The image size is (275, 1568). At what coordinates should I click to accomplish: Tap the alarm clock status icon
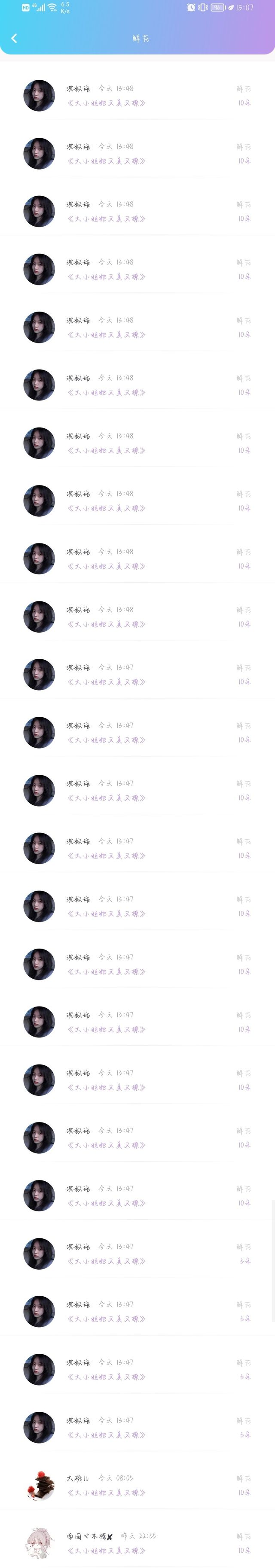(x=191, y=7)
